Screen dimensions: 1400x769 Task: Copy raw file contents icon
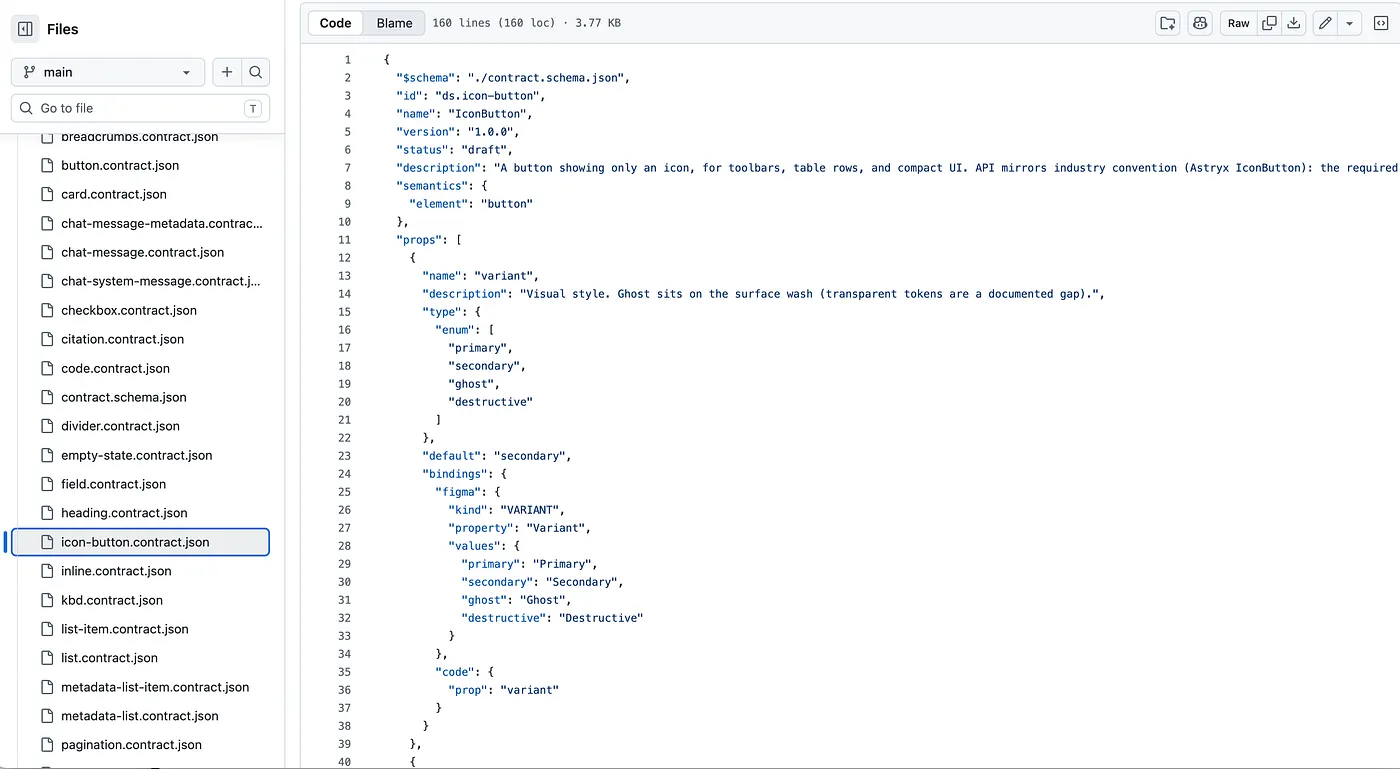pyautogui.click(x=1269, y=23)
